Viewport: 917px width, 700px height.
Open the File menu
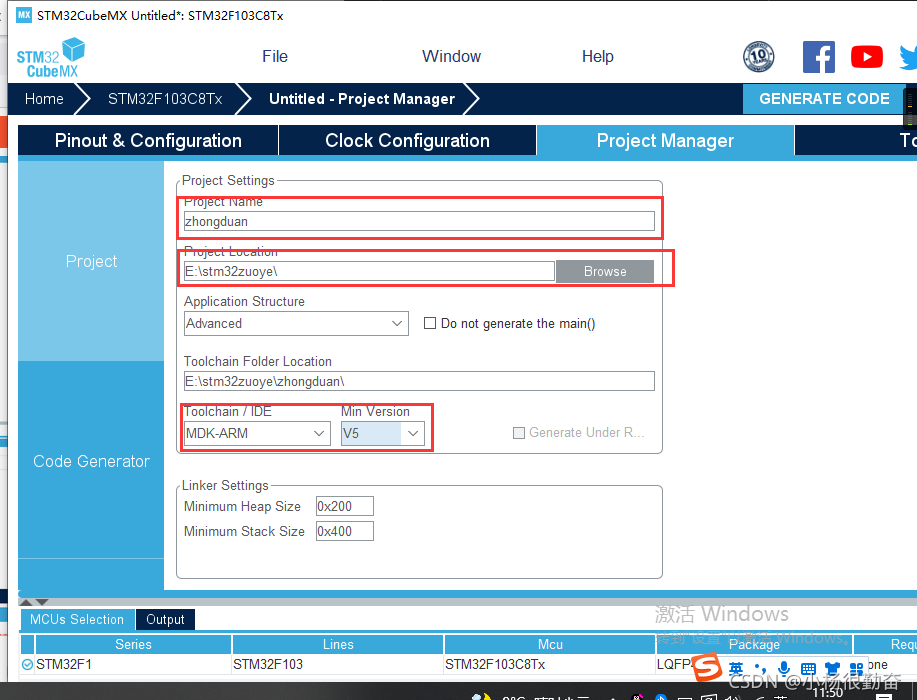click(x=275, y=56)
